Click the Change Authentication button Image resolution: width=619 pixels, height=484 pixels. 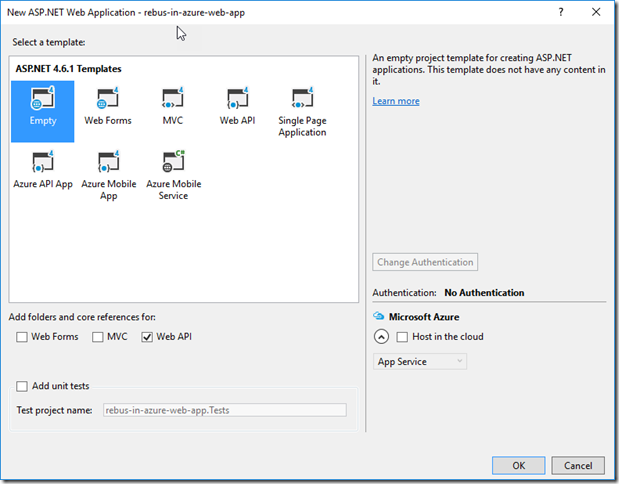tap(425, 262)
